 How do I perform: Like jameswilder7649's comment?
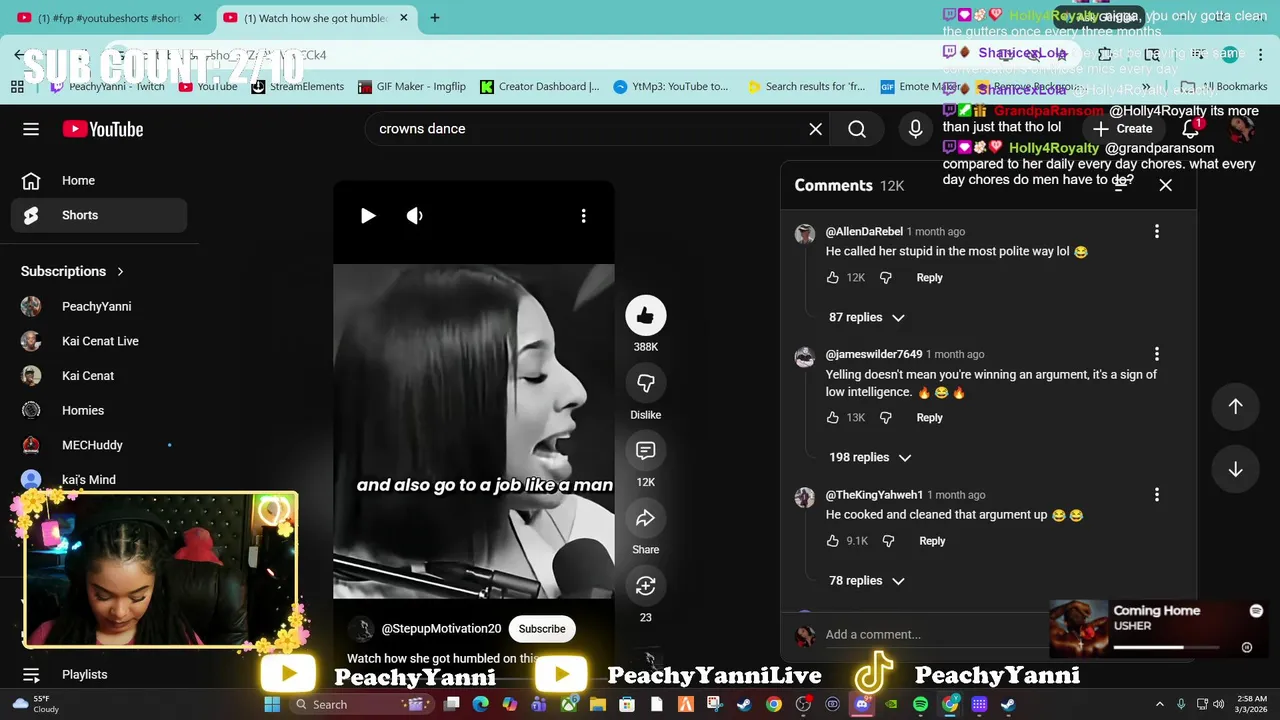click(833, 418)
